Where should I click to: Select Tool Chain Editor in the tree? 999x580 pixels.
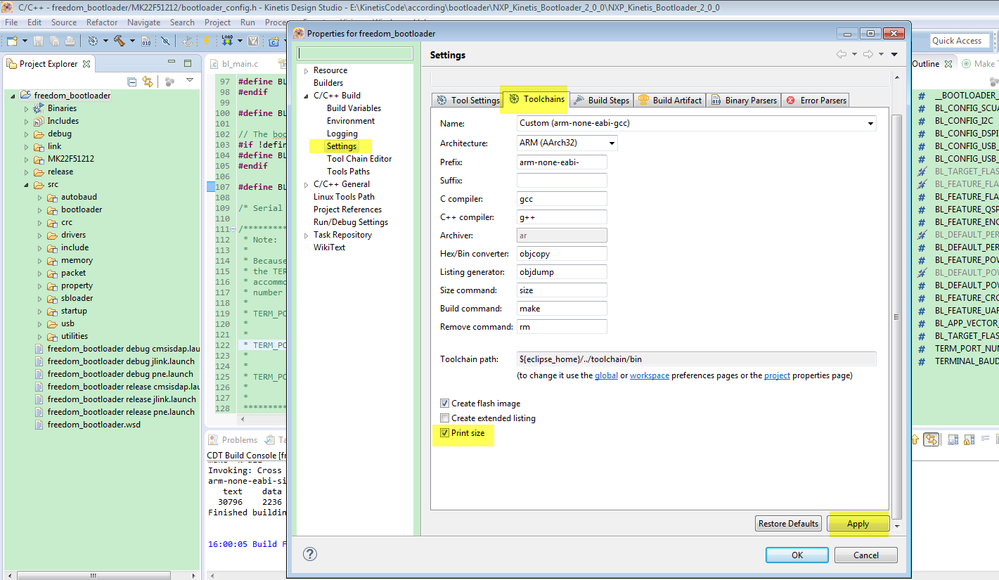coord(359,159)
